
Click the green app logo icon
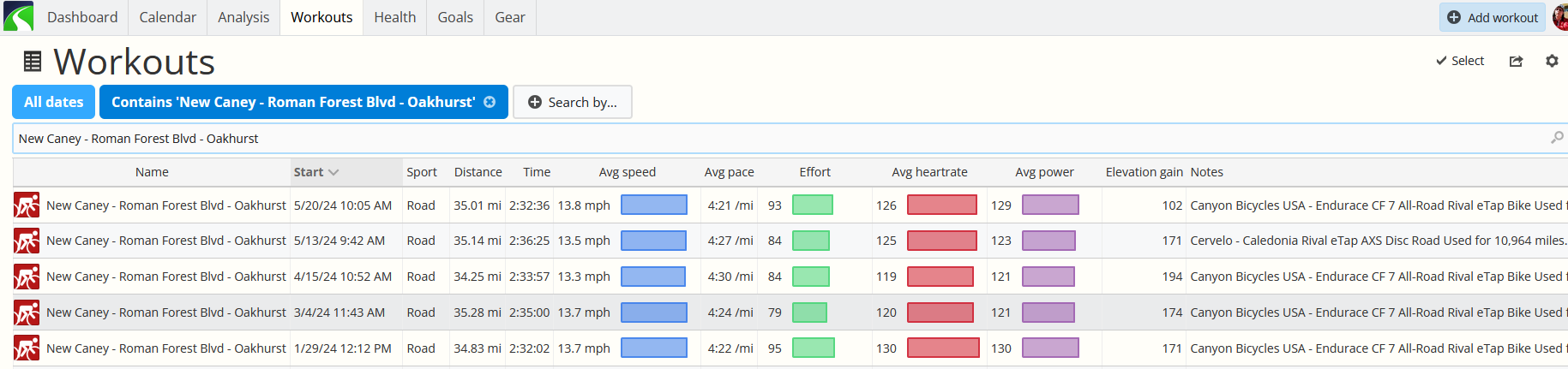[x=18, y=16]
